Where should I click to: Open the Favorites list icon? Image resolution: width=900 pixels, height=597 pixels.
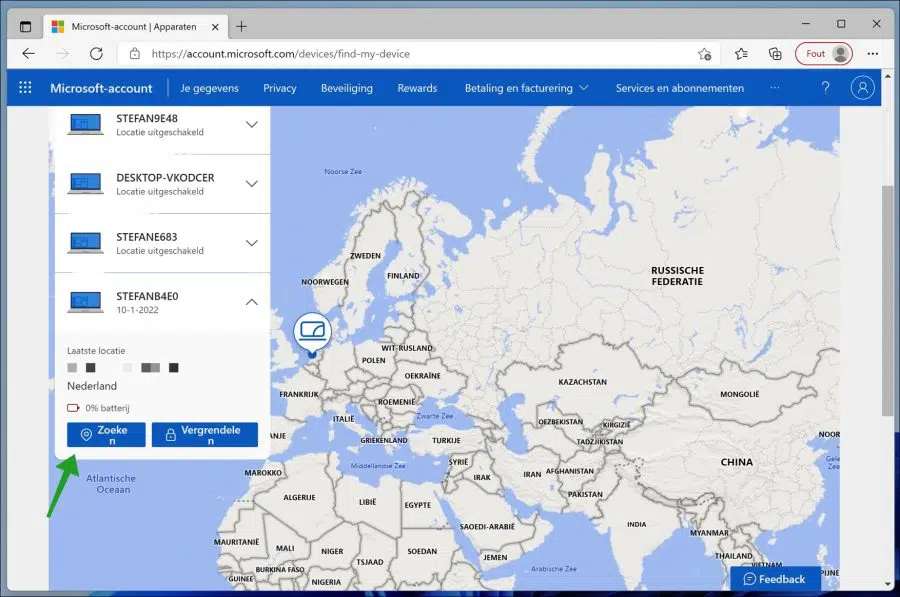[x=741, y=54]
